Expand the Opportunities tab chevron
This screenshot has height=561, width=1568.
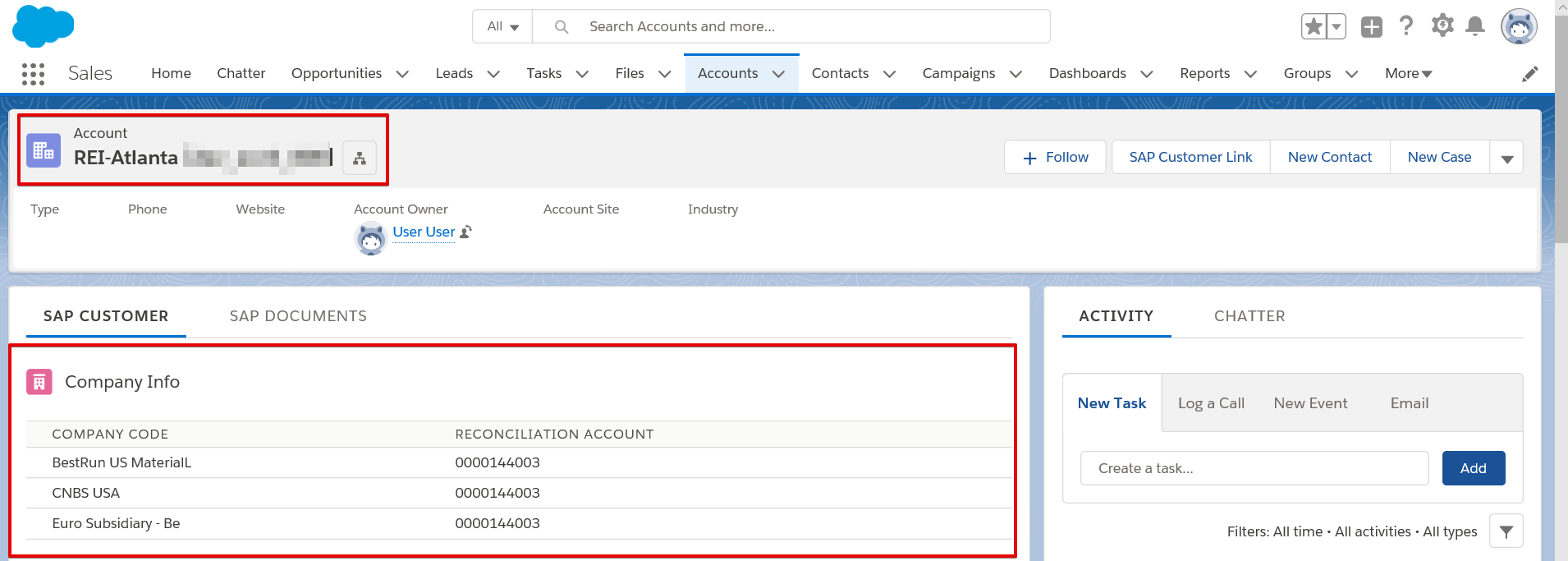402,74
